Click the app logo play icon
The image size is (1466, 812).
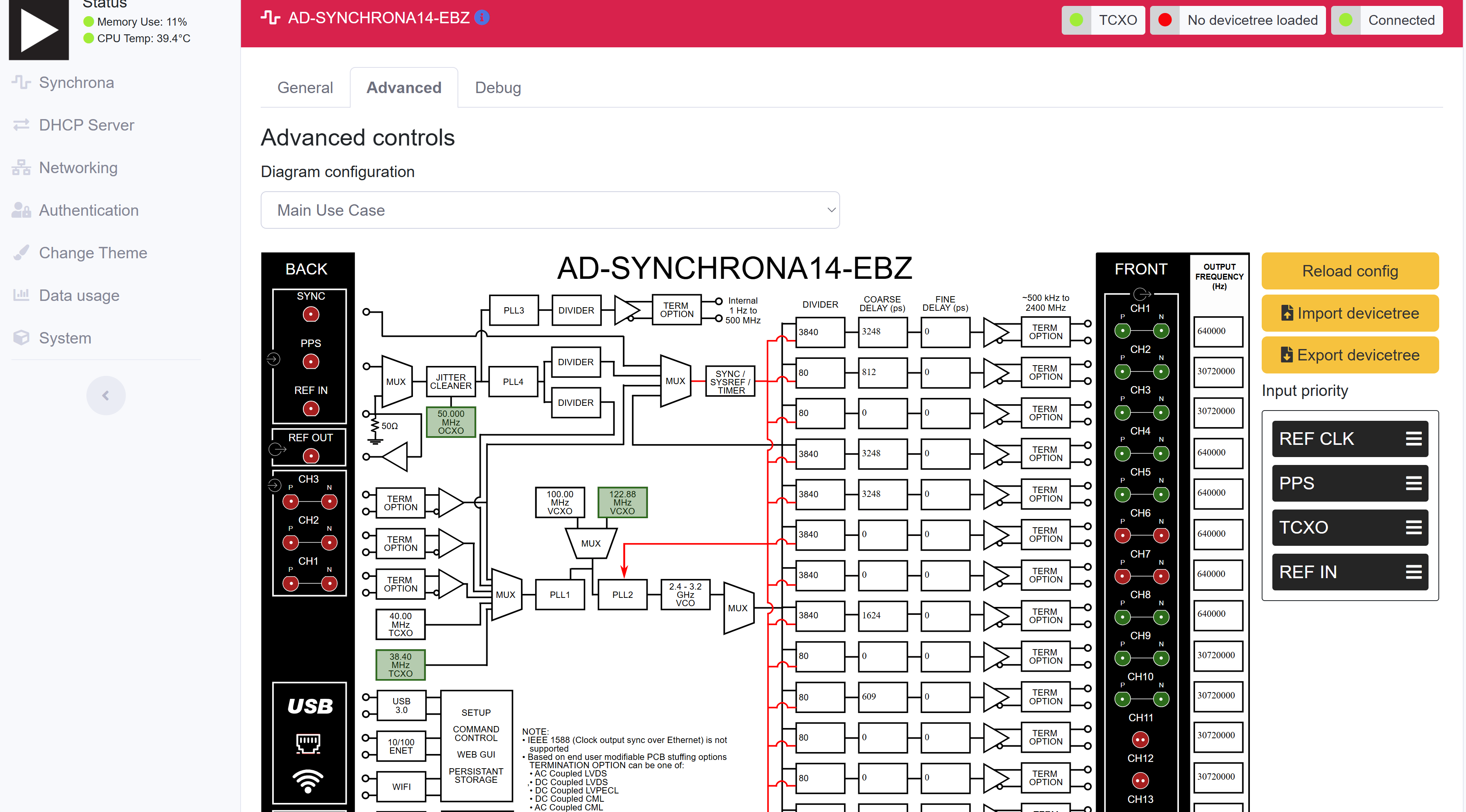tap(39, 29)
